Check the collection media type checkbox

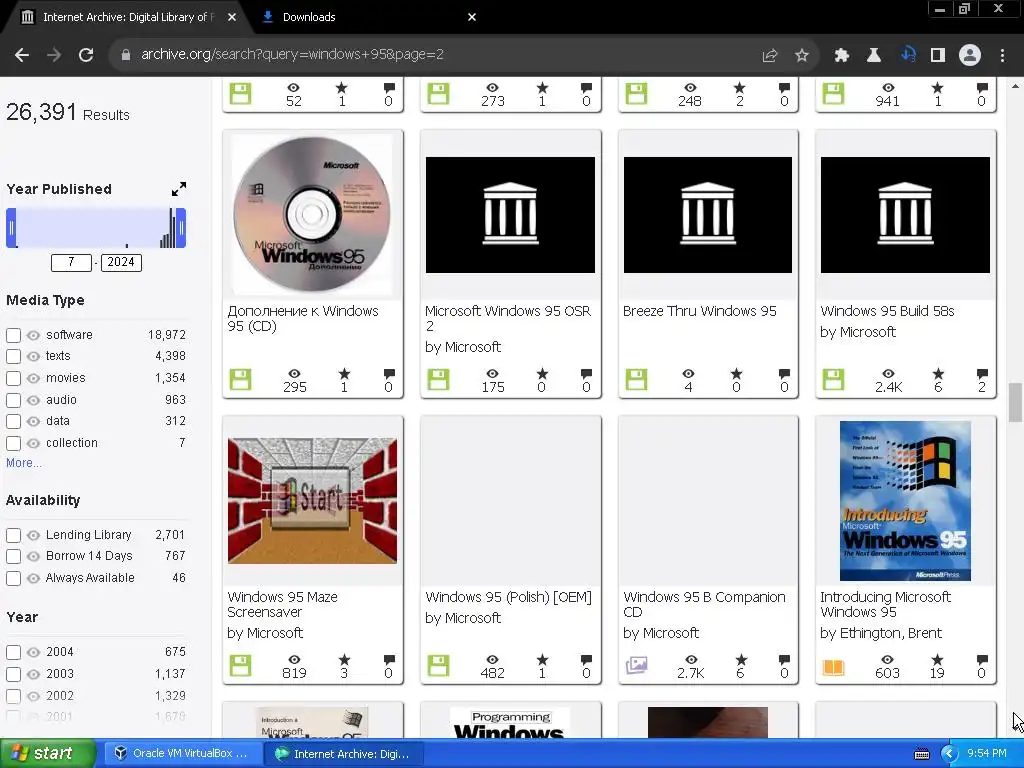pyautogui.click(x=13, y=443)
